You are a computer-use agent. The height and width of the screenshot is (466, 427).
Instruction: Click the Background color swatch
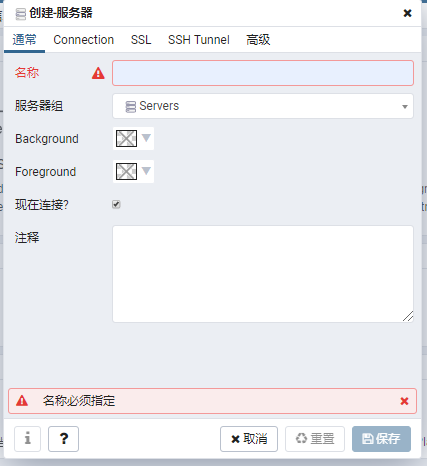click(126, 138)
